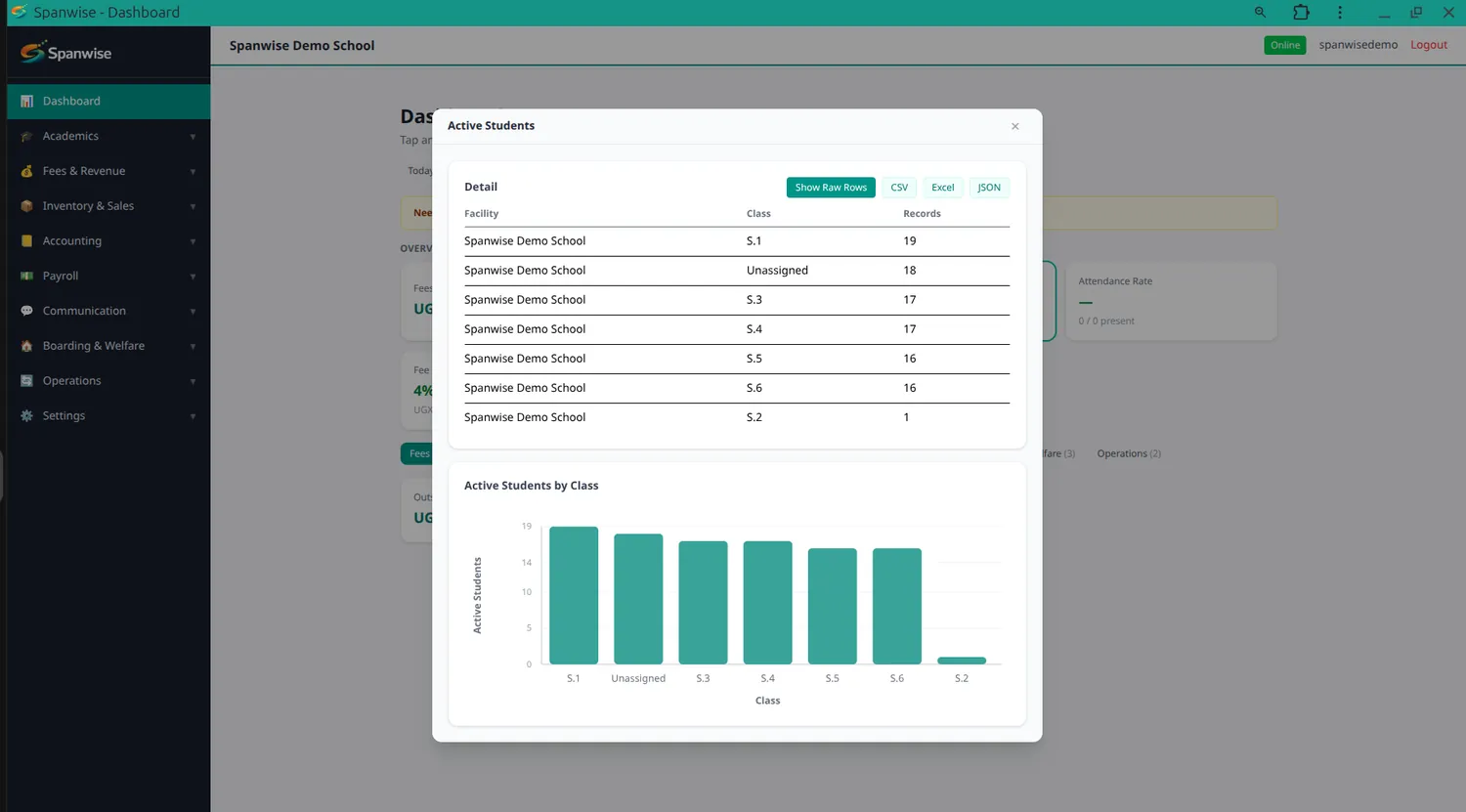Click the Communication speech bubble icon
Image resolution: width=1466 pixels, height=812 pixels.
tap(27, 312)
